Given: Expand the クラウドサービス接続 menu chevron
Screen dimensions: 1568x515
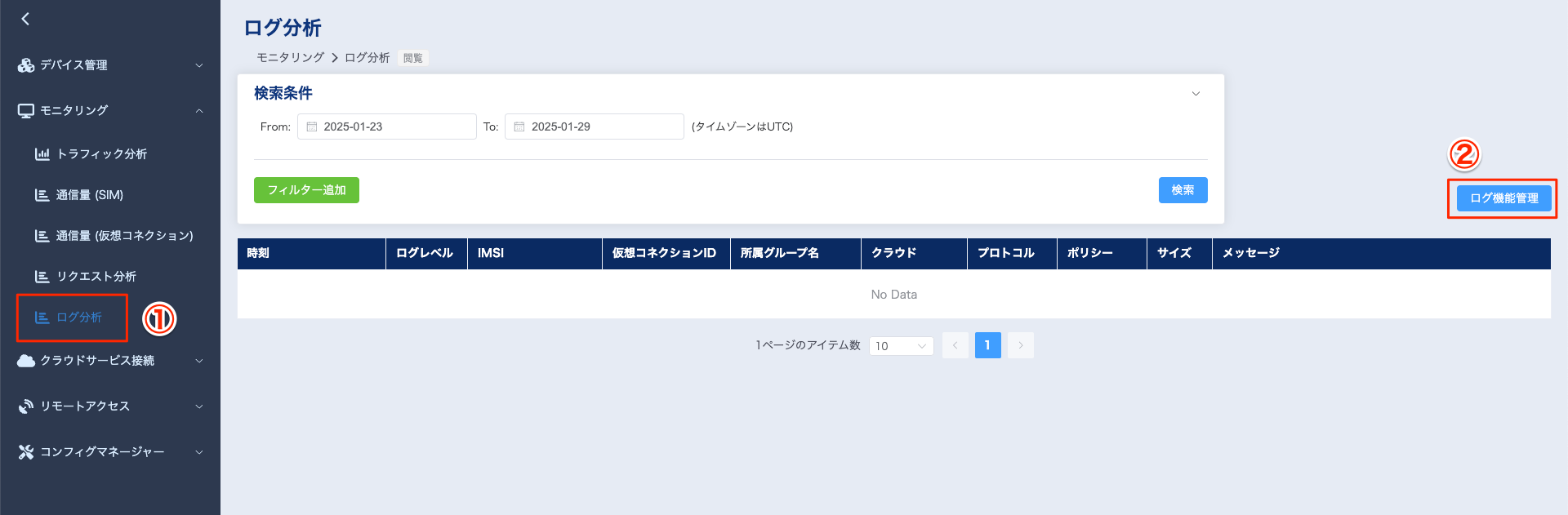Looking at the screenshot, I should coord(199,361).
